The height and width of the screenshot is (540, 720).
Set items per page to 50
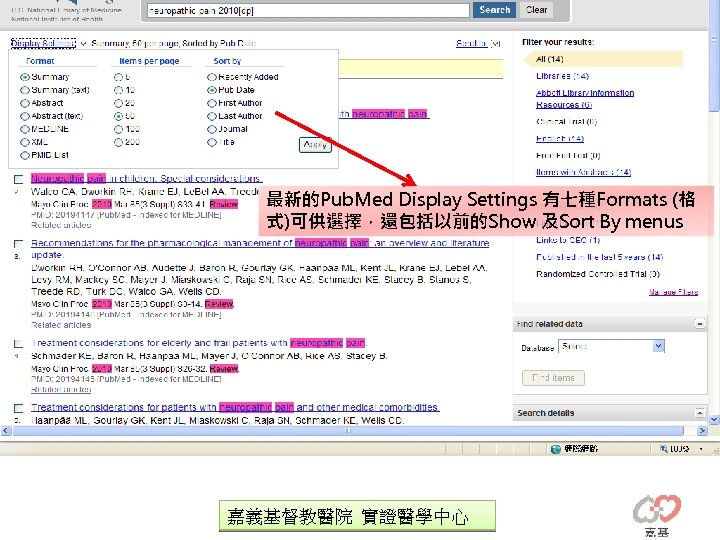[x=118, y=116]
